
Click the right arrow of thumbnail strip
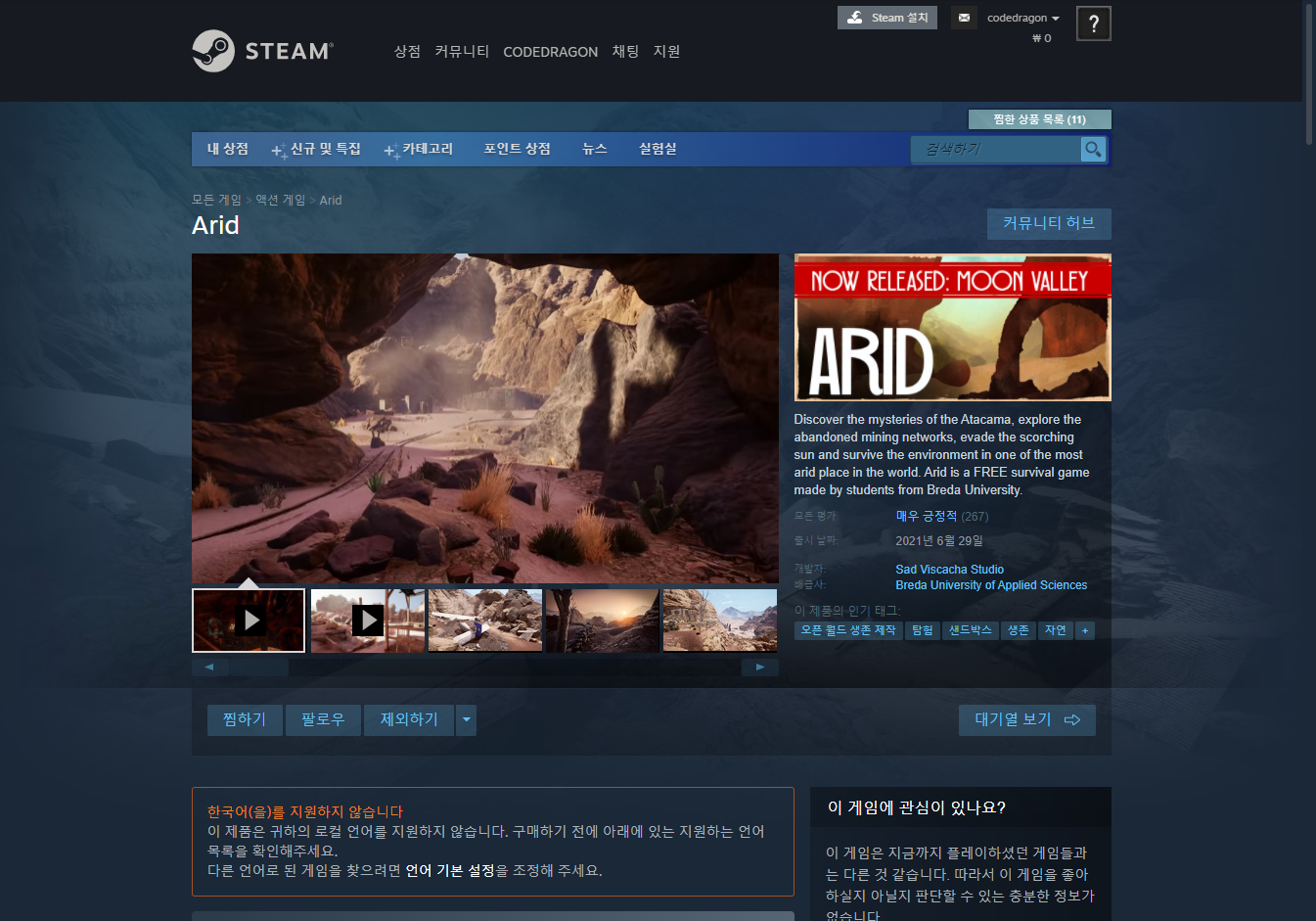[x=760, y=667]
